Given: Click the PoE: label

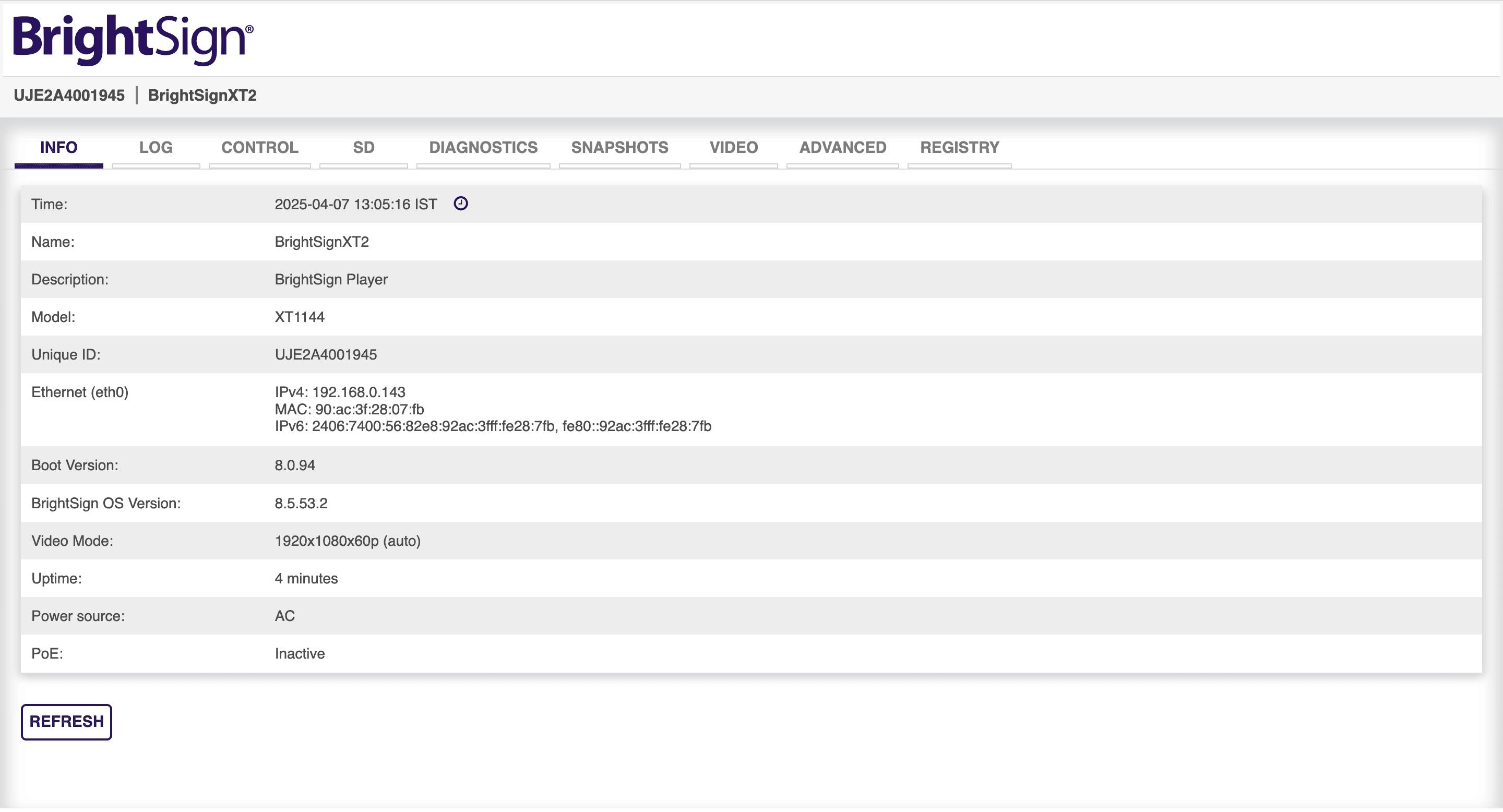Looking at the screenshot, I should (47, 654).
